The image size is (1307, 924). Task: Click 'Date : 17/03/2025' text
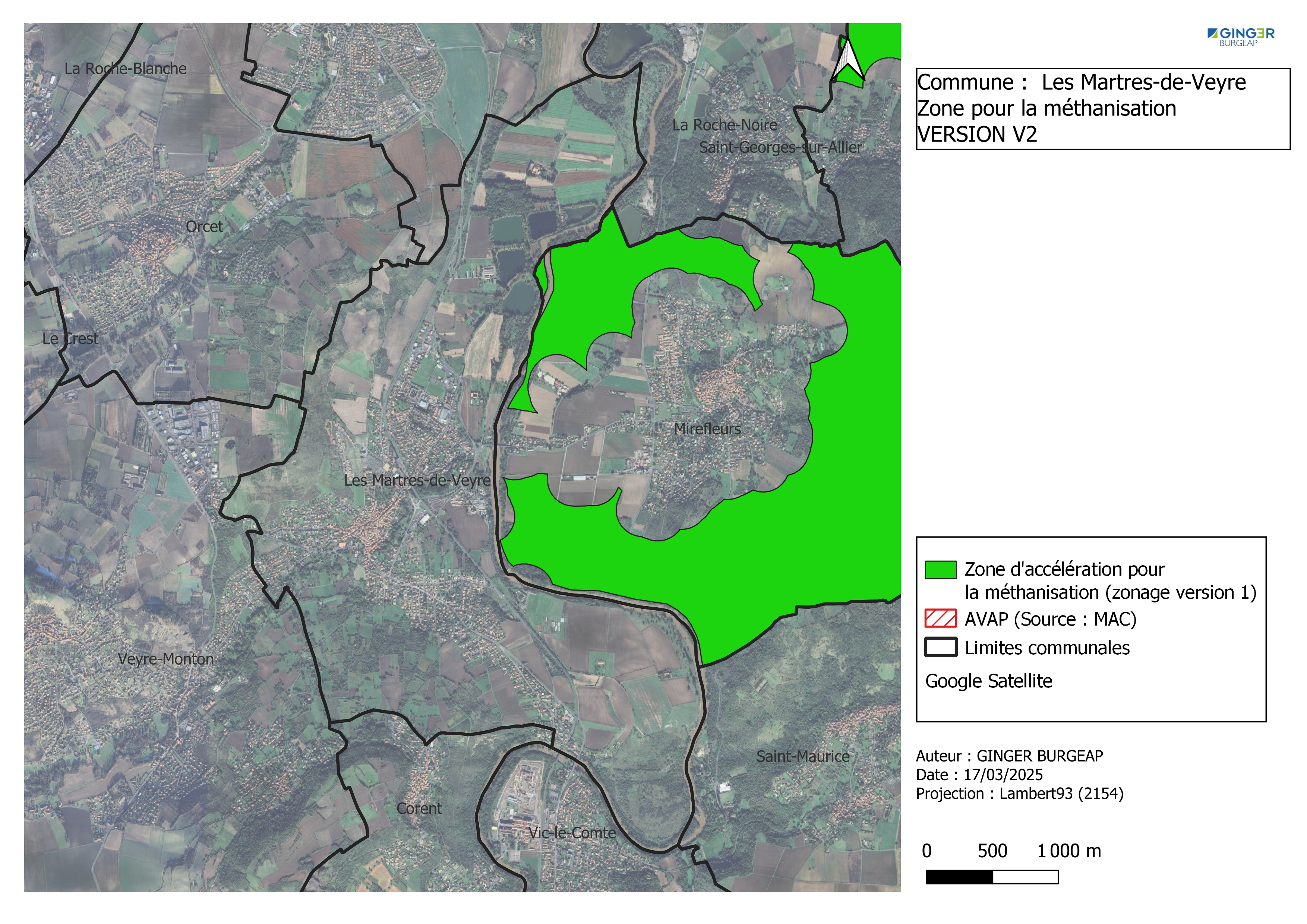(x=979, y=775)
